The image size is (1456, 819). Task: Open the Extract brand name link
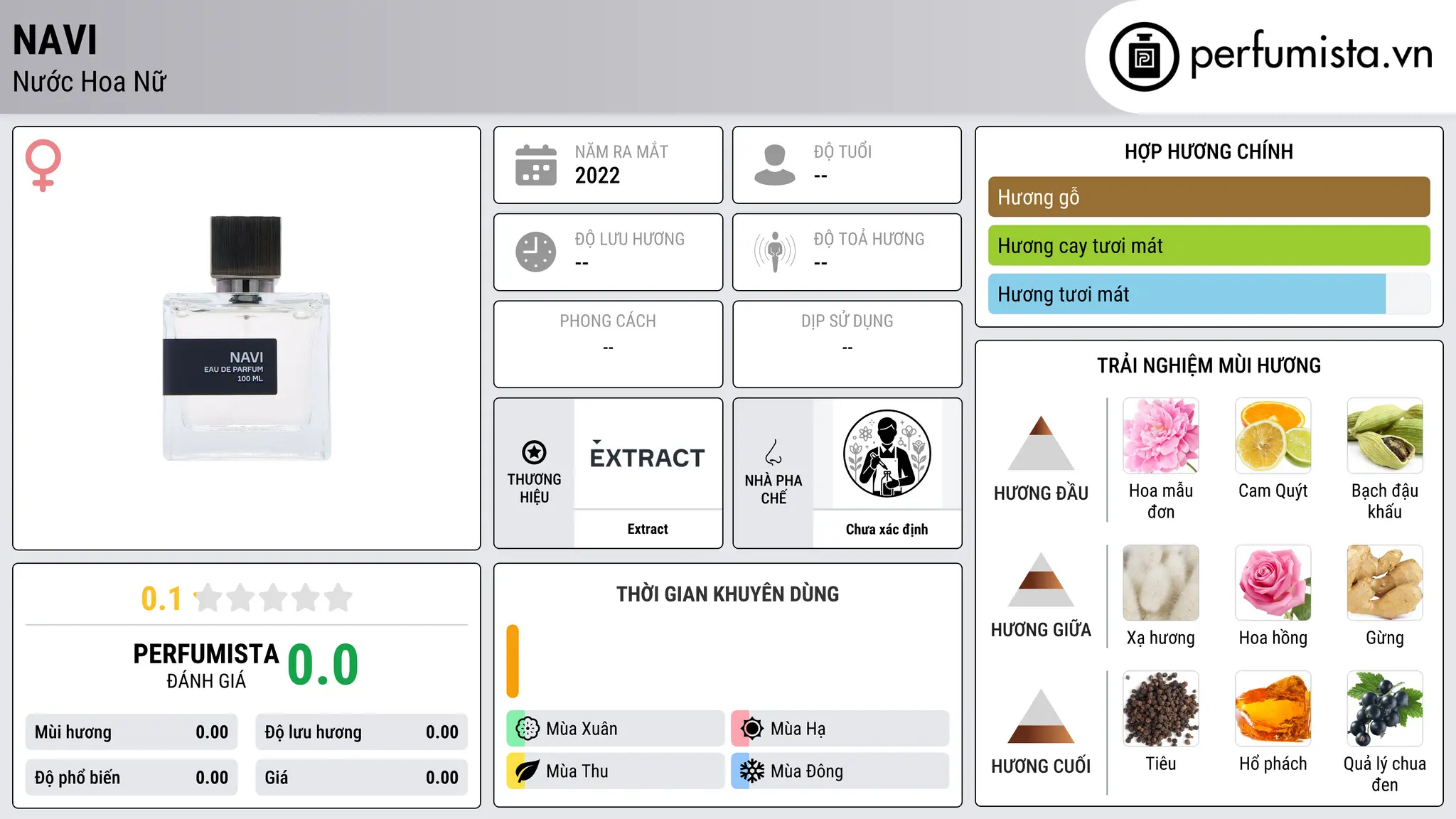tap(648, 529)
